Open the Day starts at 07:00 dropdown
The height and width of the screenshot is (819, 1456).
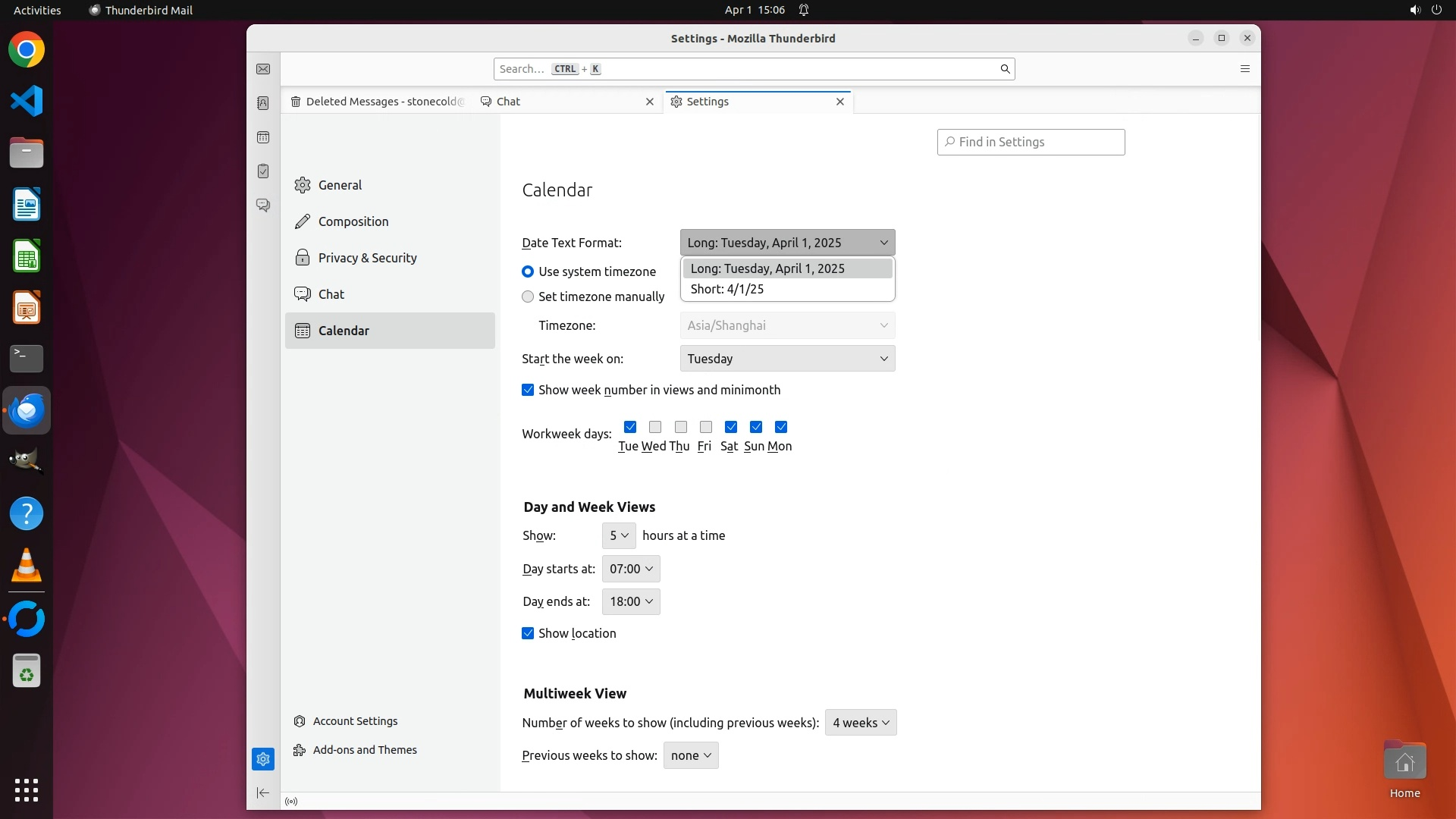(631, 569)
